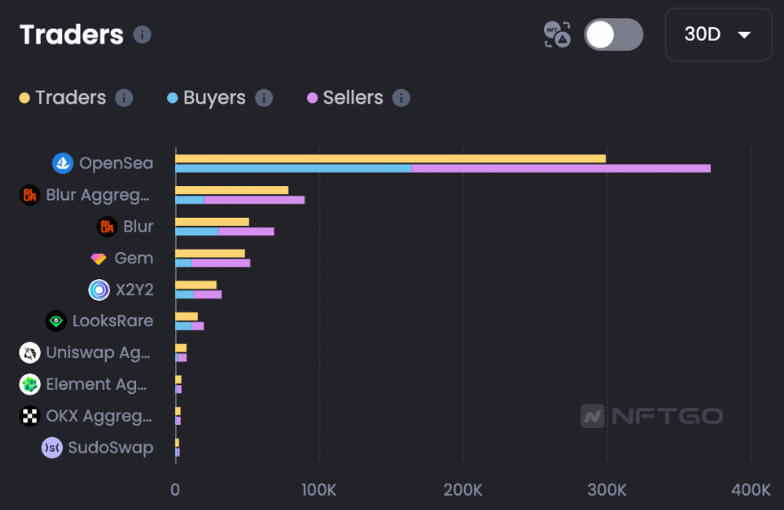Viewport: 784px width, 510px height.
Task: Click the SudoSwap logo icon
Action: [x=52, y=448]
